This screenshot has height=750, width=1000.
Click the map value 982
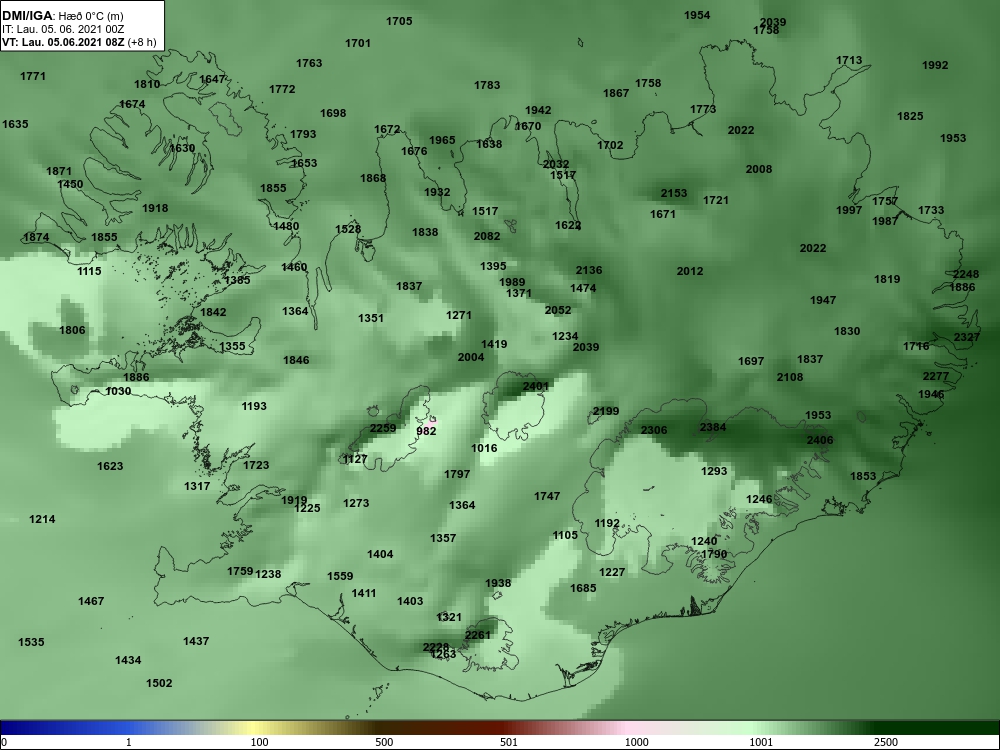[426, 431]
